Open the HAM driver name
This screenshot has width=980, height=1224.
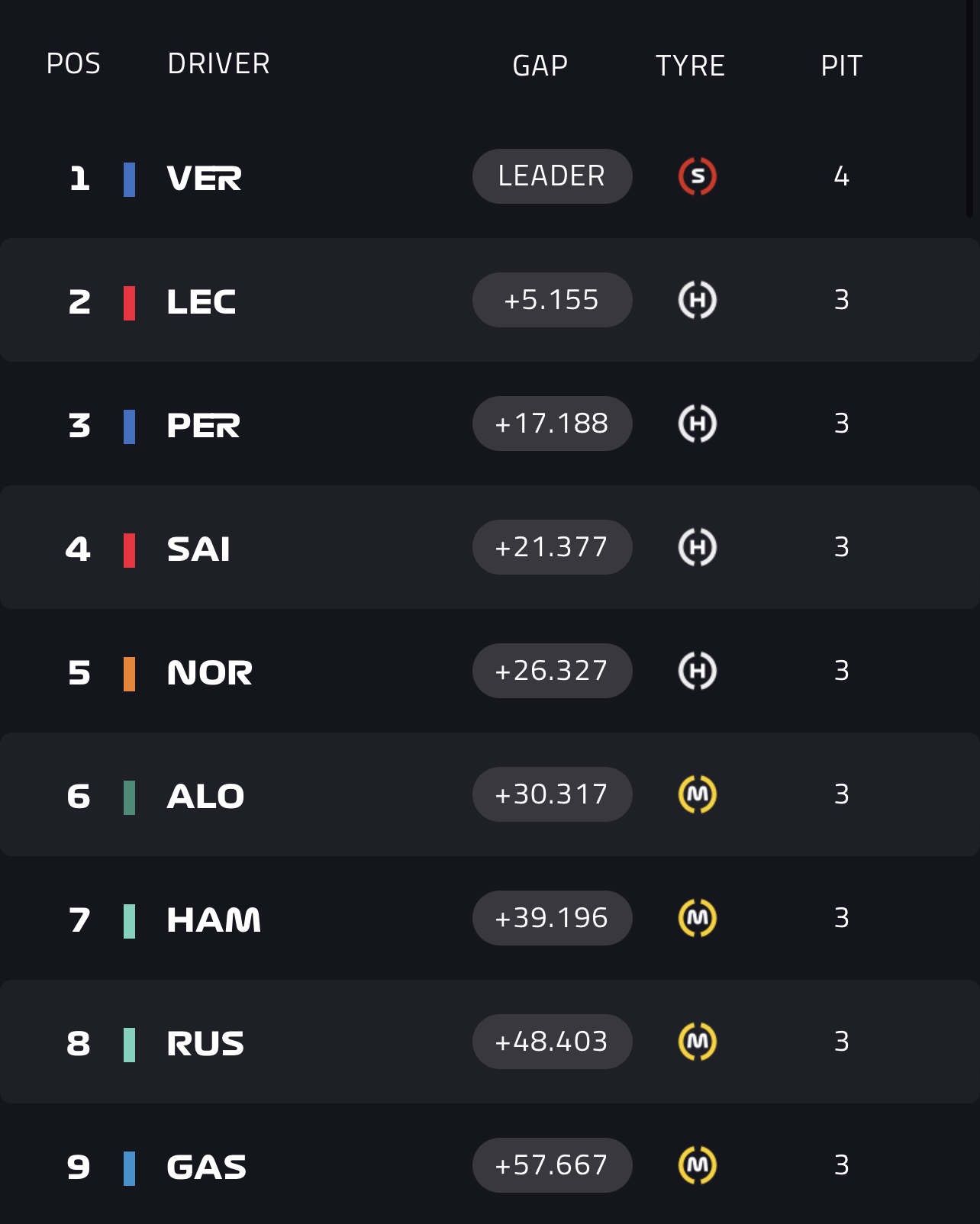coord(214,920)
